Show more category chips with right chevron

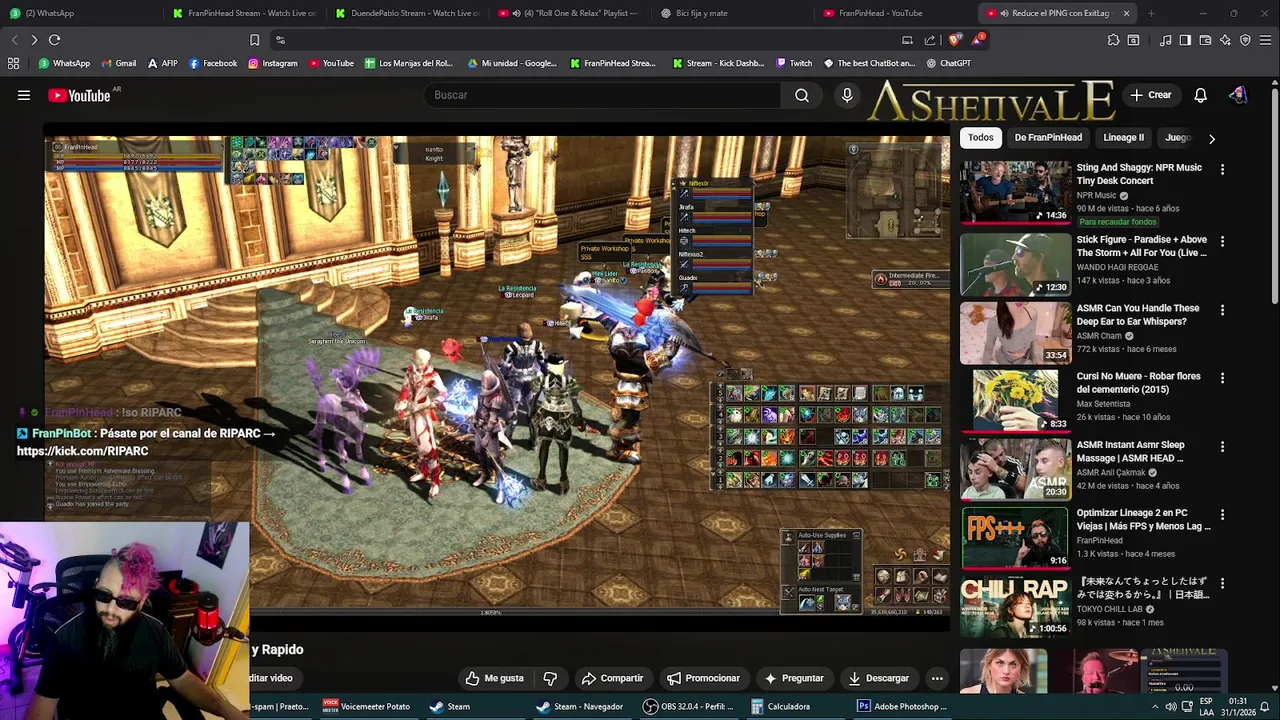click(x=1211, y=138)
